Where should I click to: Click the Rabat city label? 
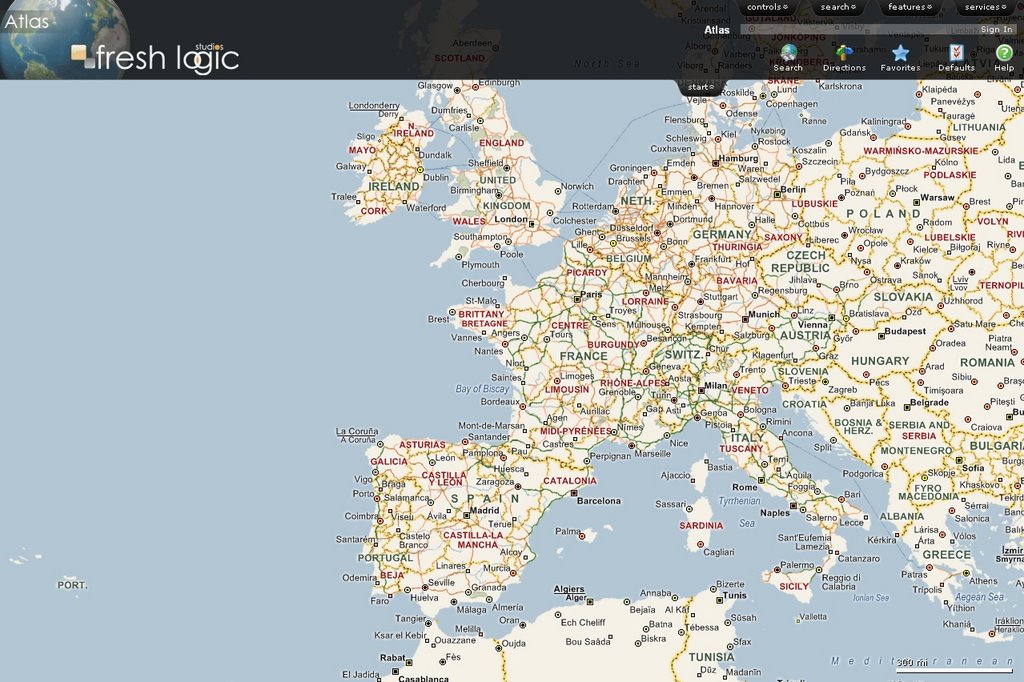point(392,657)
